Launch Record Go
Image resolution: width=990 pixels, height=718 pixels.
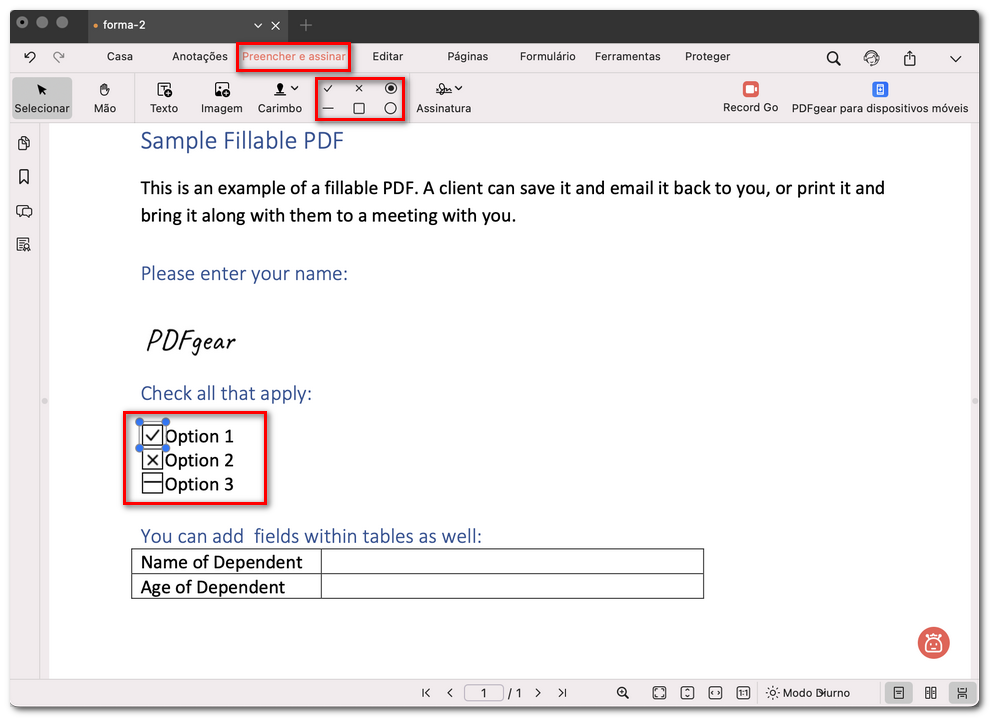coord(750,97)
